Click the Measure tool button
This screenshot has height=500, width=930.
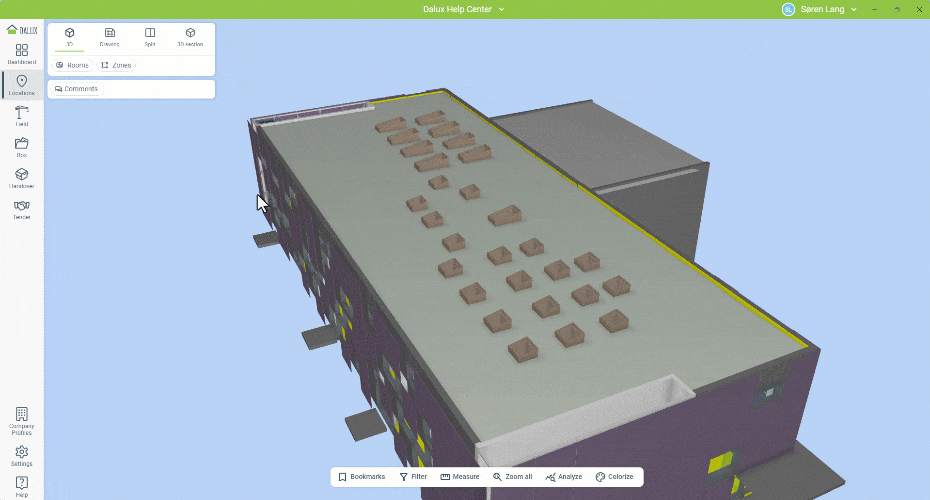(x=460, y=477)
